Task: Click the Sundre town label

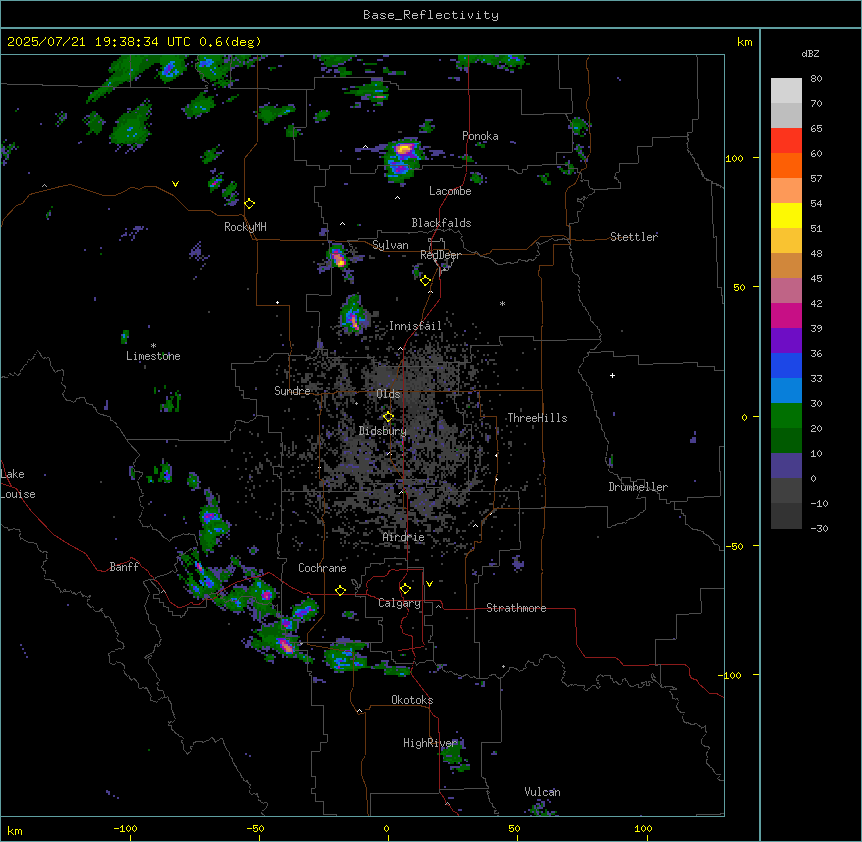Action: (x=292, y=391)
